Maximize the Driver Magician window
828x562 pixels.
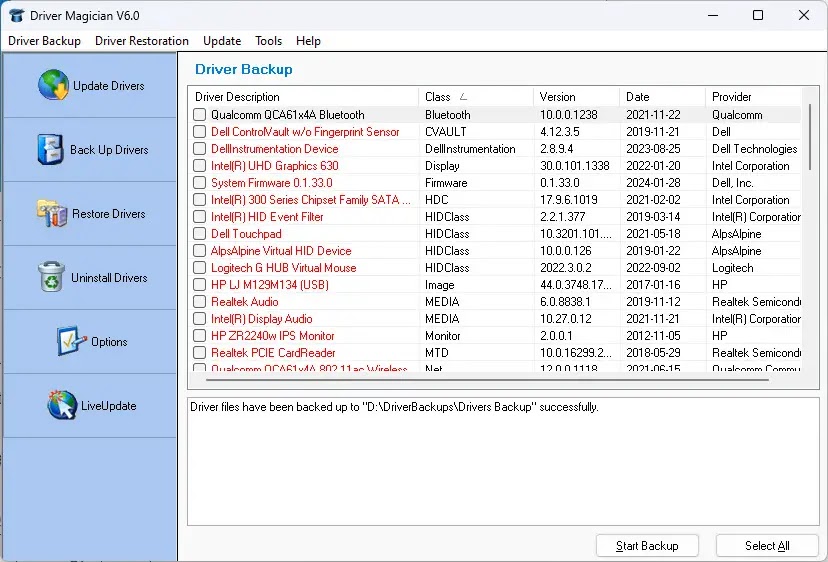coord(758,15)
